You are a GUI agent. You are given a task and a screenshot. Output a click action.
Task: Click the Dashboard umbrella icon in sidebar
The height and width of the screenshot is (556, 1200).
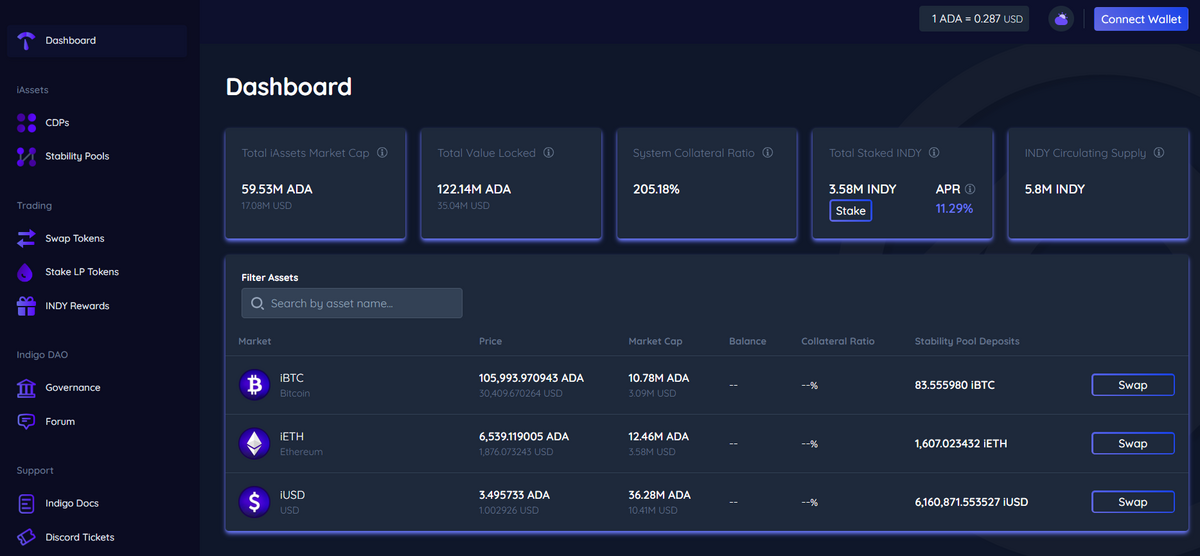[27, 40]
